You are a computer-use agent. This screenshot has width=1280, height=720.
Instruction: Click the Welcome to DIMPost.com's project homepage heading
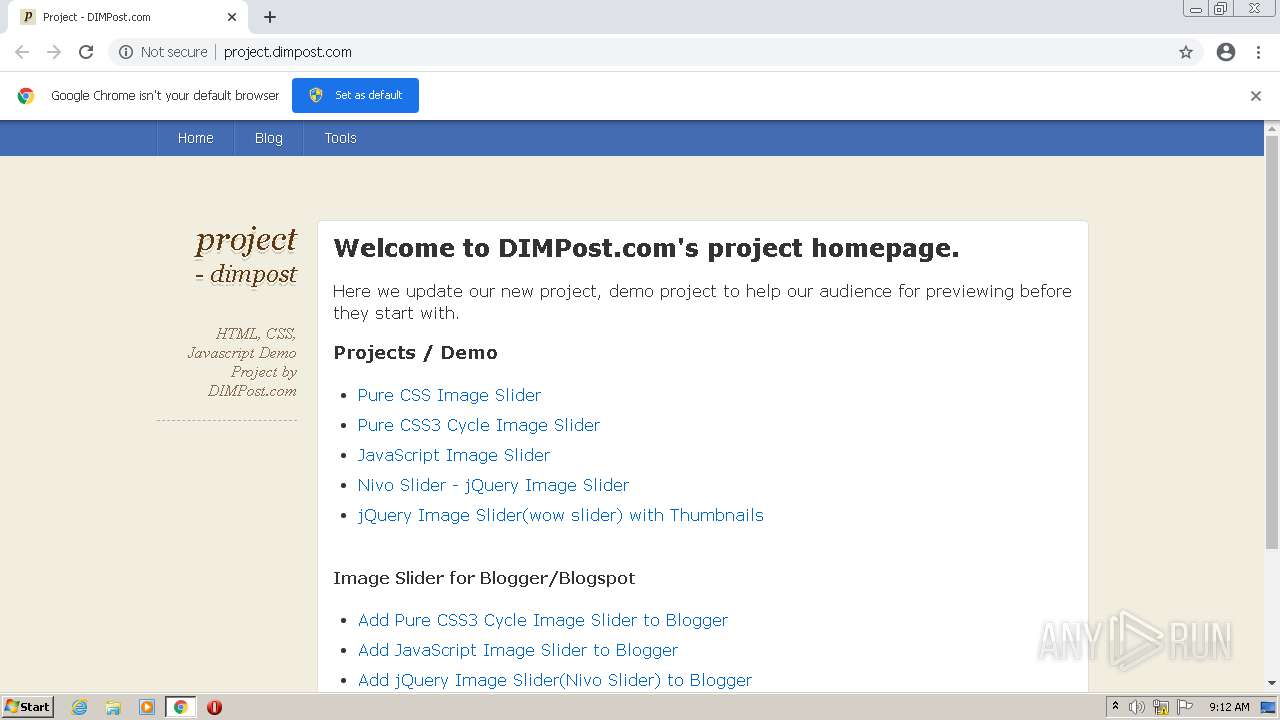646,249
